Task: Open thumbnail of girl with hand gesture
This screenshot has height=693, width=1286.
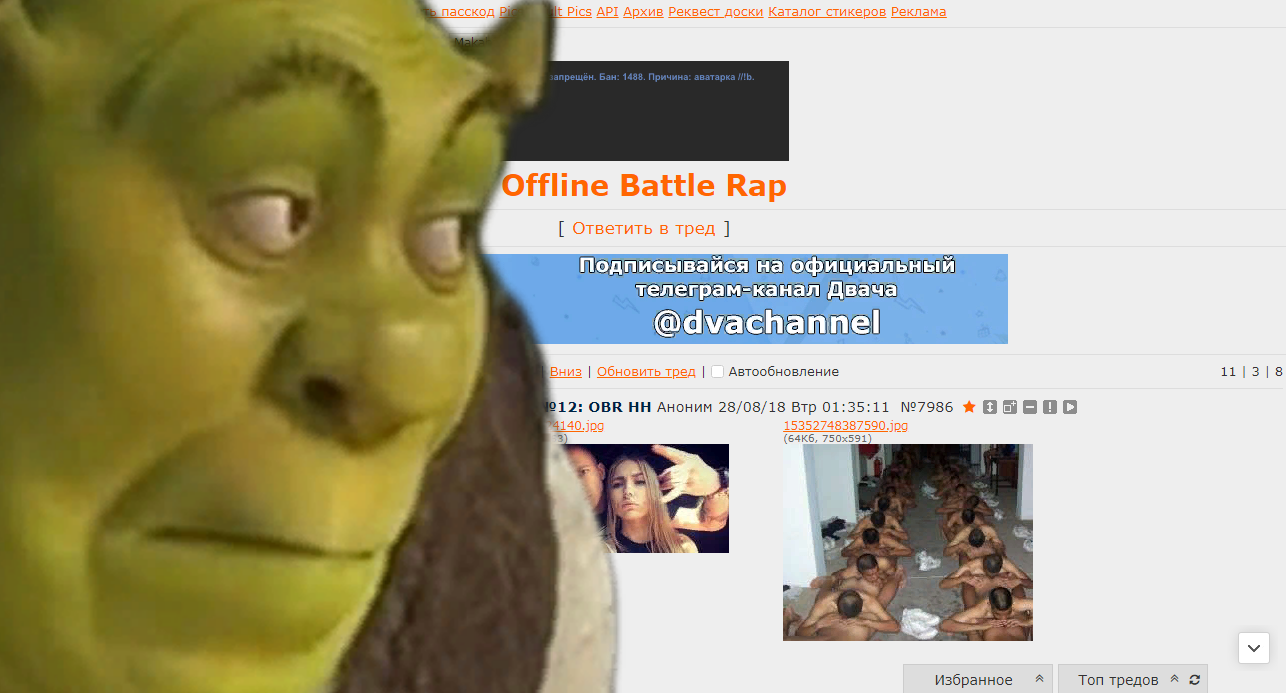Action: 648,498
